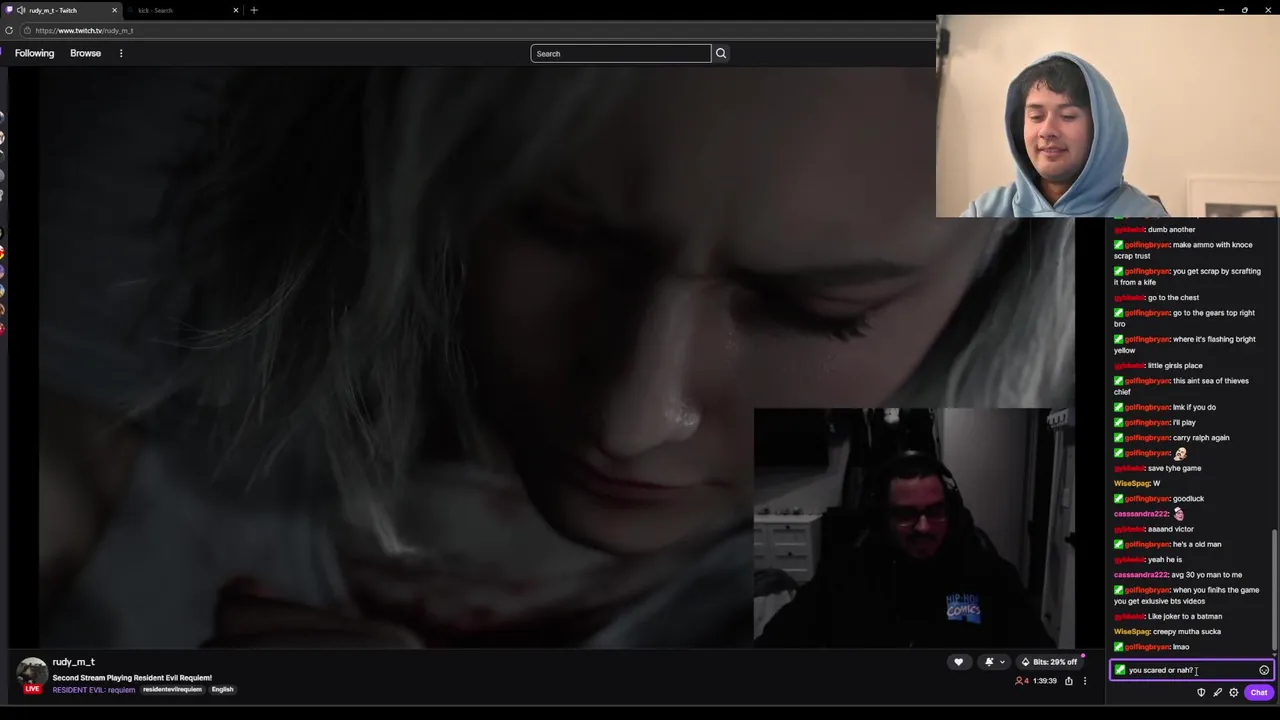Toggle the notification bell for the channel

pos(989,662)
